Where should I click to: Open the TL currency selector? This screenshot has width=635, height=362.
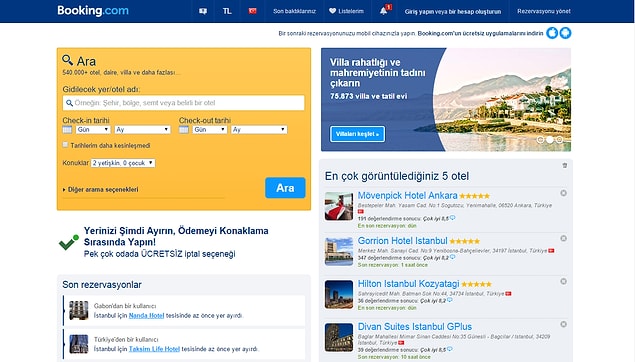point(227,11)
